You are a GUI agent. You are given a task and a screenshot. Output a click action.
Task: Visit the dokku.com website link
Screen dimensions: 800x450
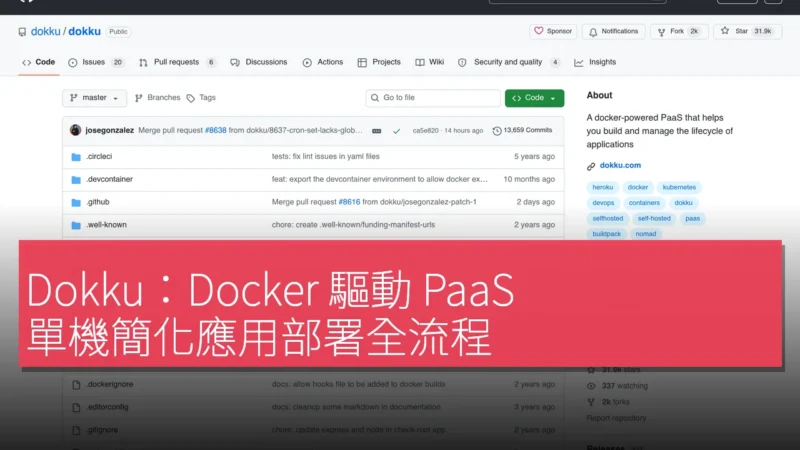coord(620,165)
